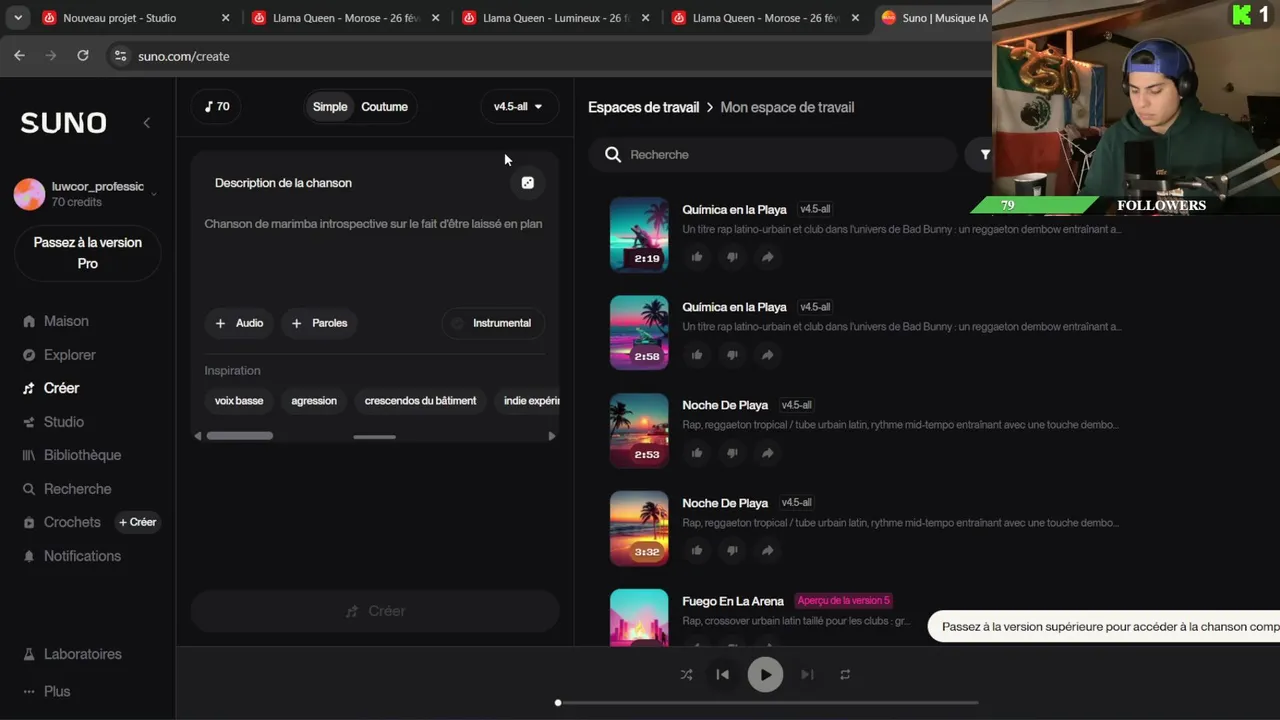Click the search magnifier in workspace
Screen dimensions: 1280x720
613,155
